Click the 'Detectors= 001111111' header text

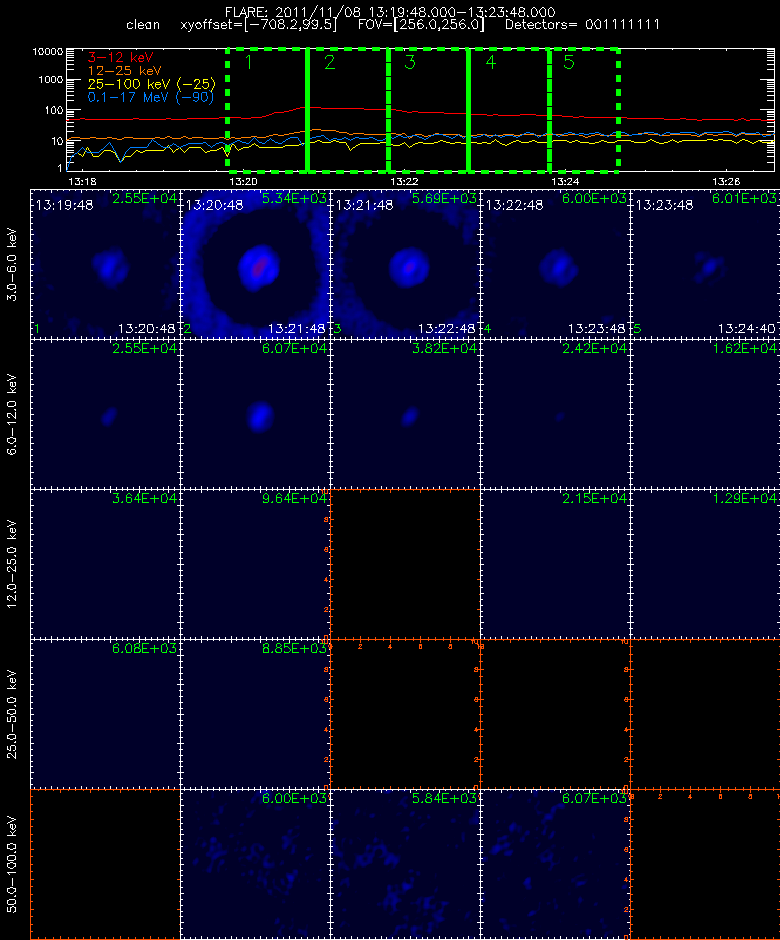[x=582, y=25]
